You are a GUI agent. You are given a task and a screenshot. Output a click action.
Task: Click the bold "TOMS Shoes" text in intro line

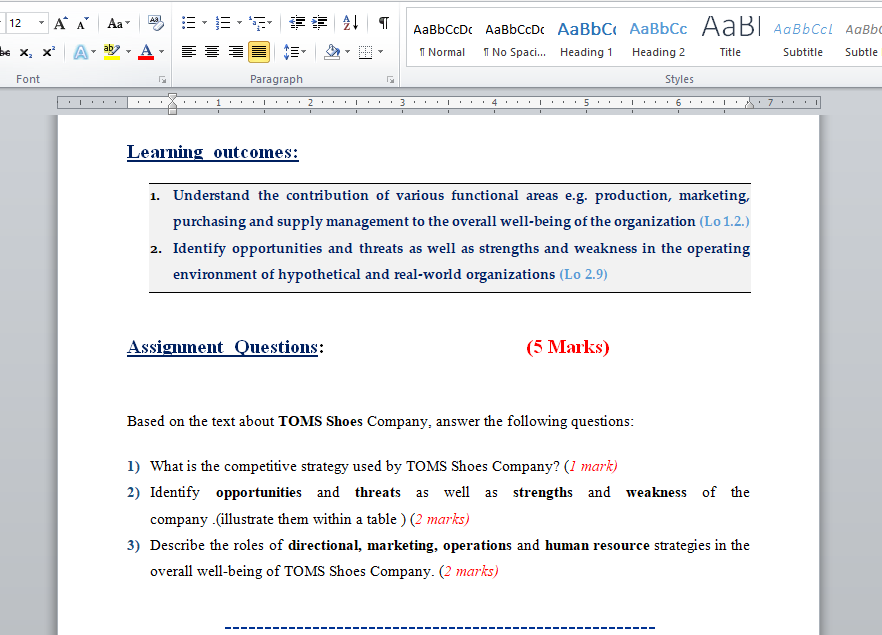point(321,421)
